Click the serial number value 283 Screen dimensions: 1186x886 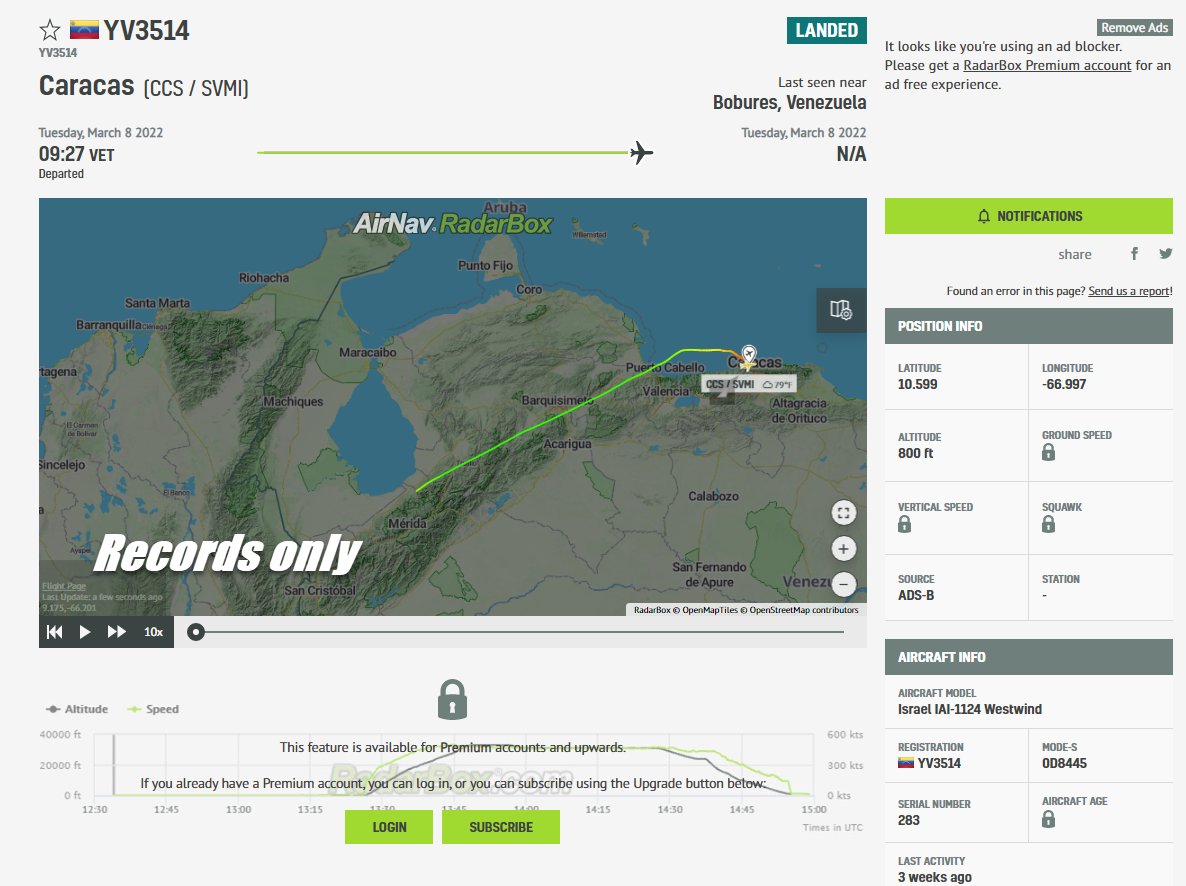point(908,819)
